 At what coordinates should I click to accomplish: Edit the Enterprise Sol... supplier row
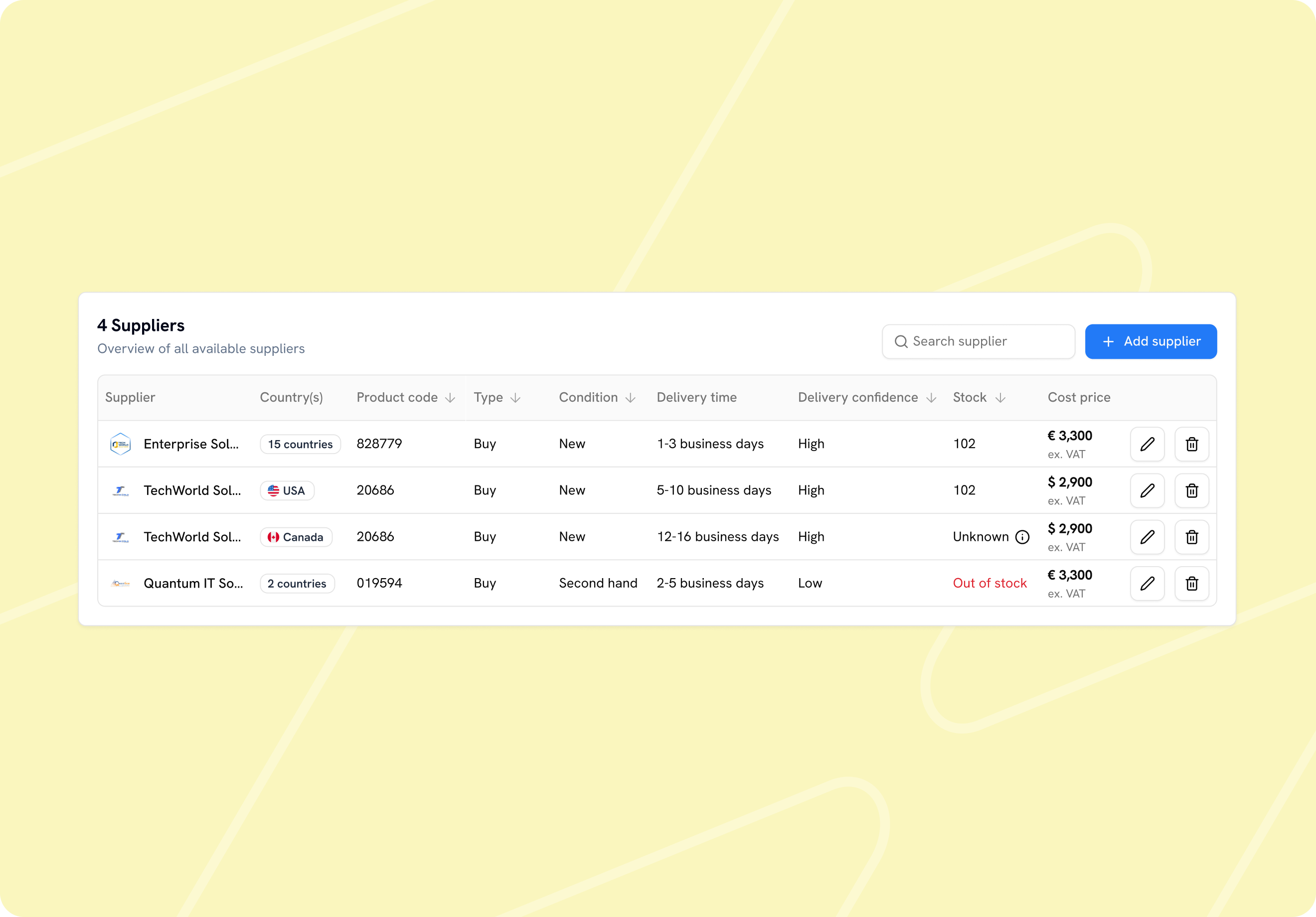click(x=1147, y=444)
